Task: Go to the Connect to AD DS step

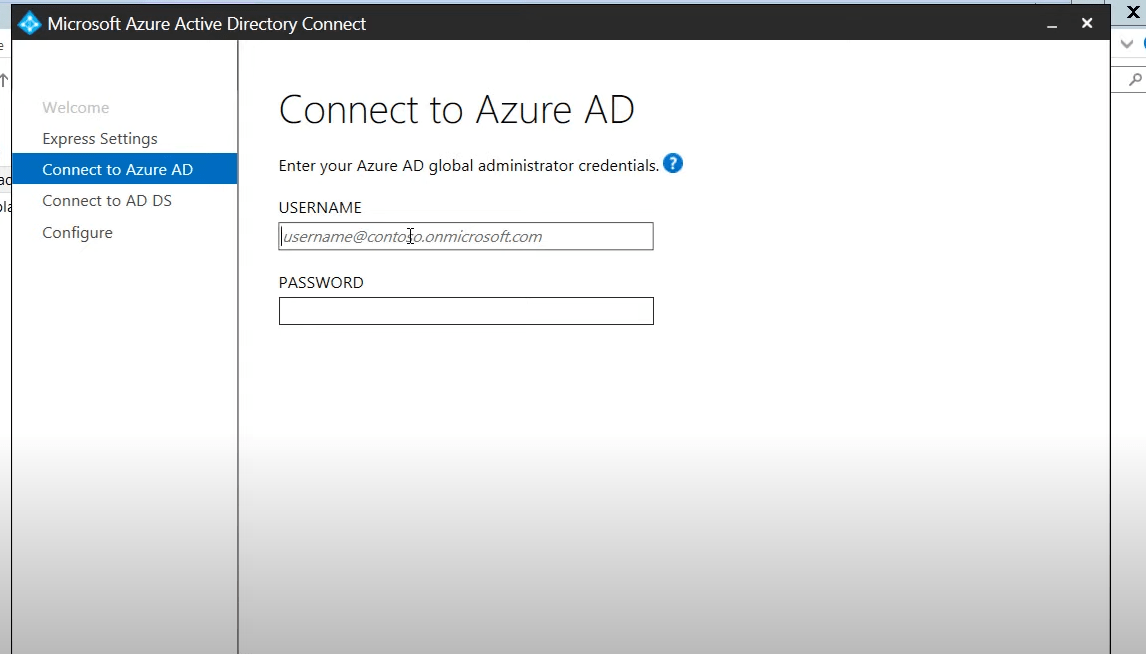Action: click(107, 200)
